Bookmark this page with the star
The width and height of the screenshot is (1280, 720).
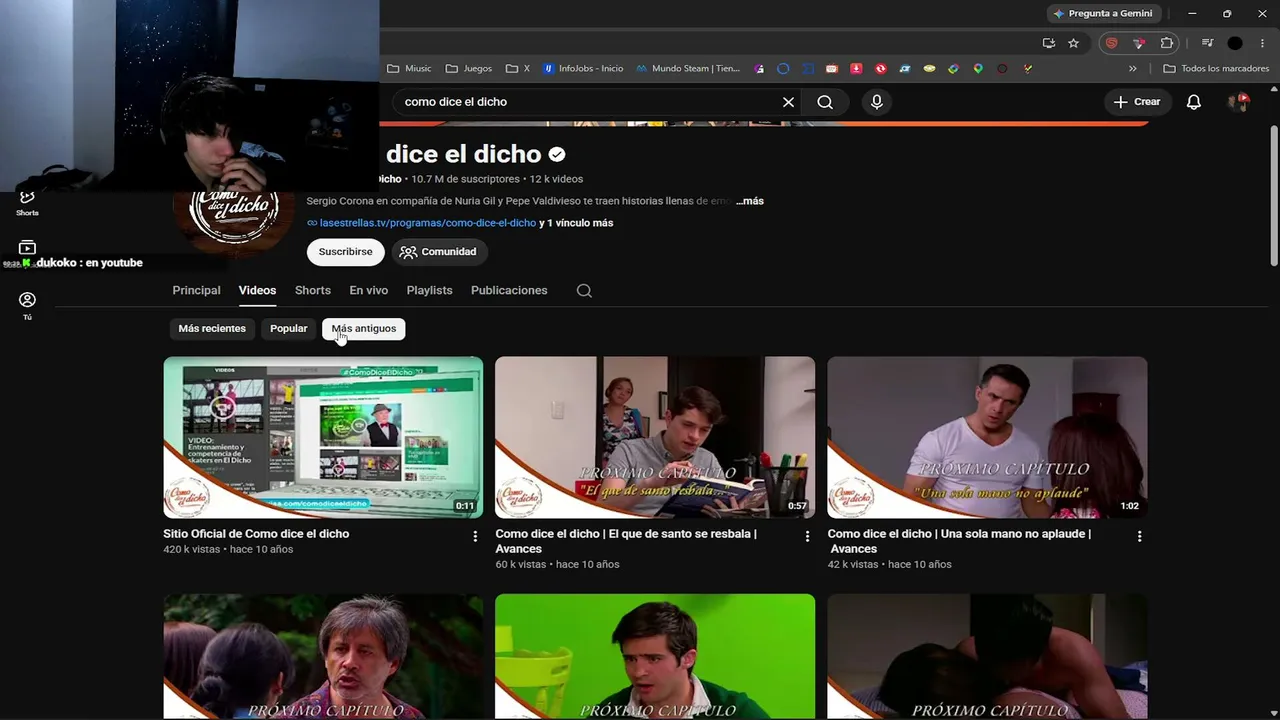1073,43
